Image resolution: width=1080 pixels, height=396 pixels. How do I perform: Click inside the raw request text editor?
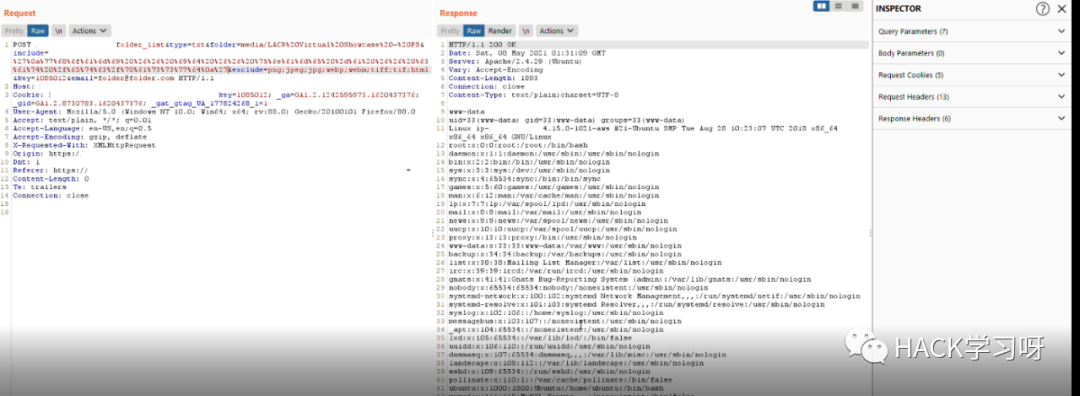pos(220,275)
